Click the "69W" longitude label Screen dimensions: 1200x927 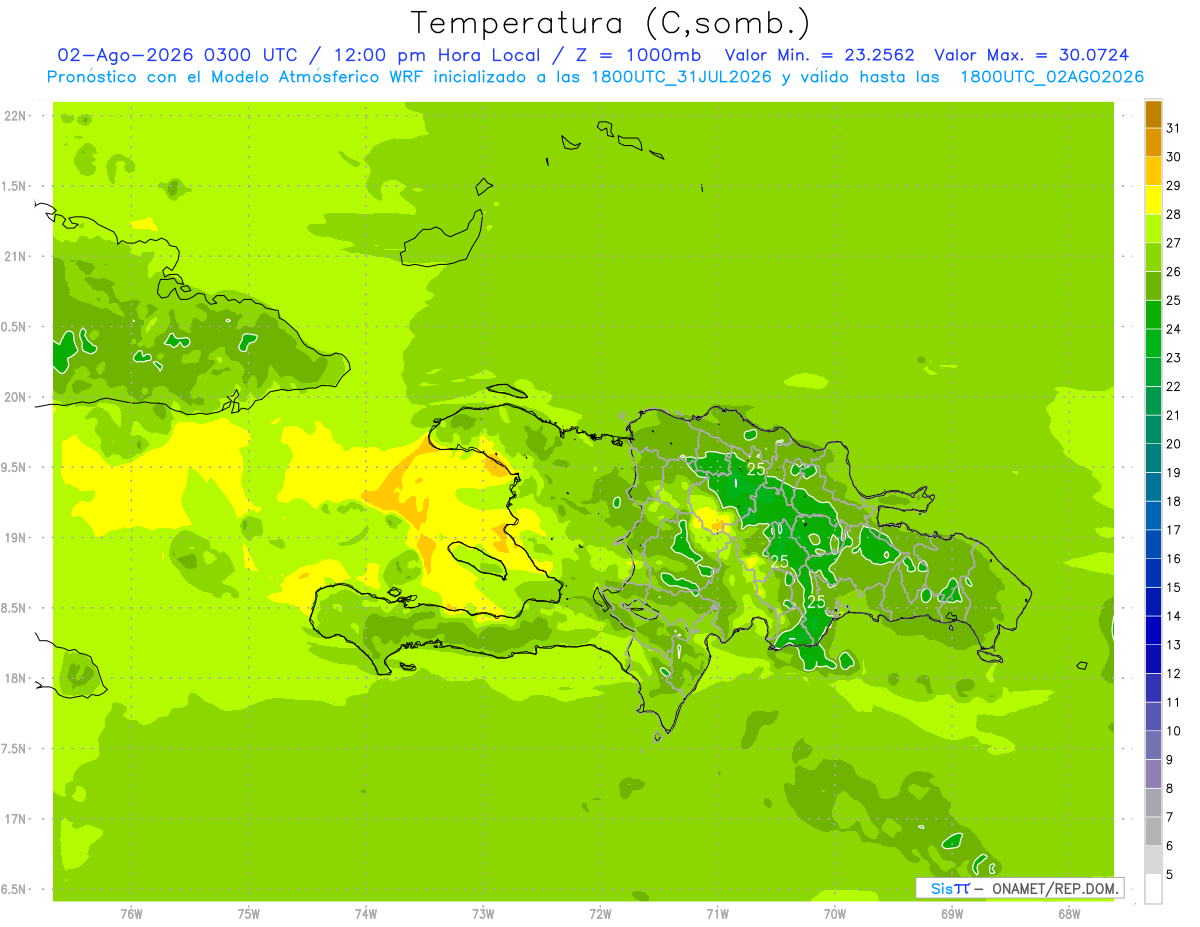tap(952, 914)
